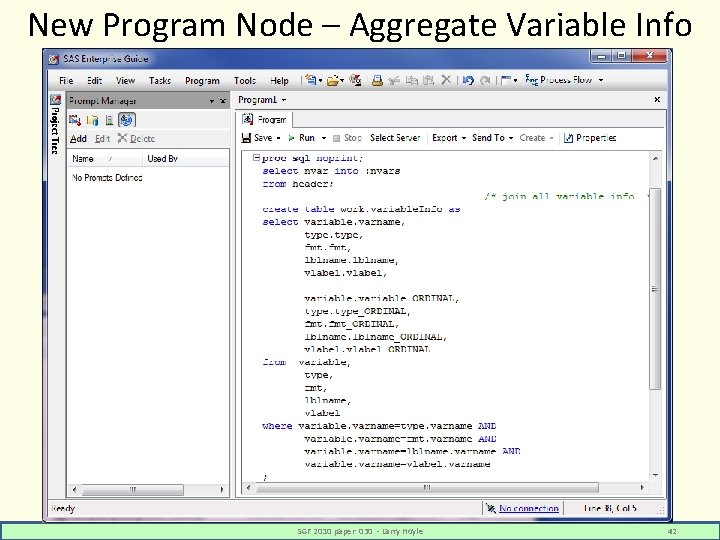Viewport: 720px width, 540px height.
Task: Click the Save project toolbar icon
Action: (x=355, y=80)
